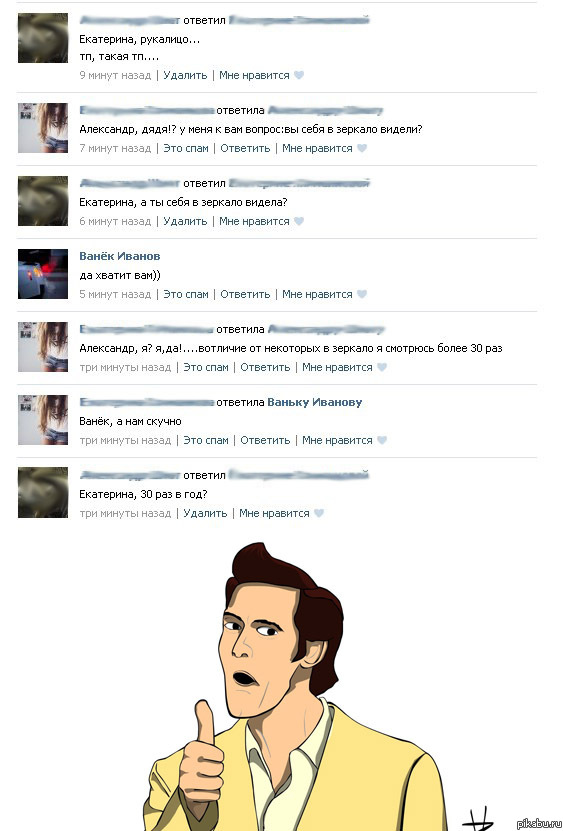Click heart icon on the '9 минут назад' comment
Screen dimensions: 563x831
(x=299, y=75)
